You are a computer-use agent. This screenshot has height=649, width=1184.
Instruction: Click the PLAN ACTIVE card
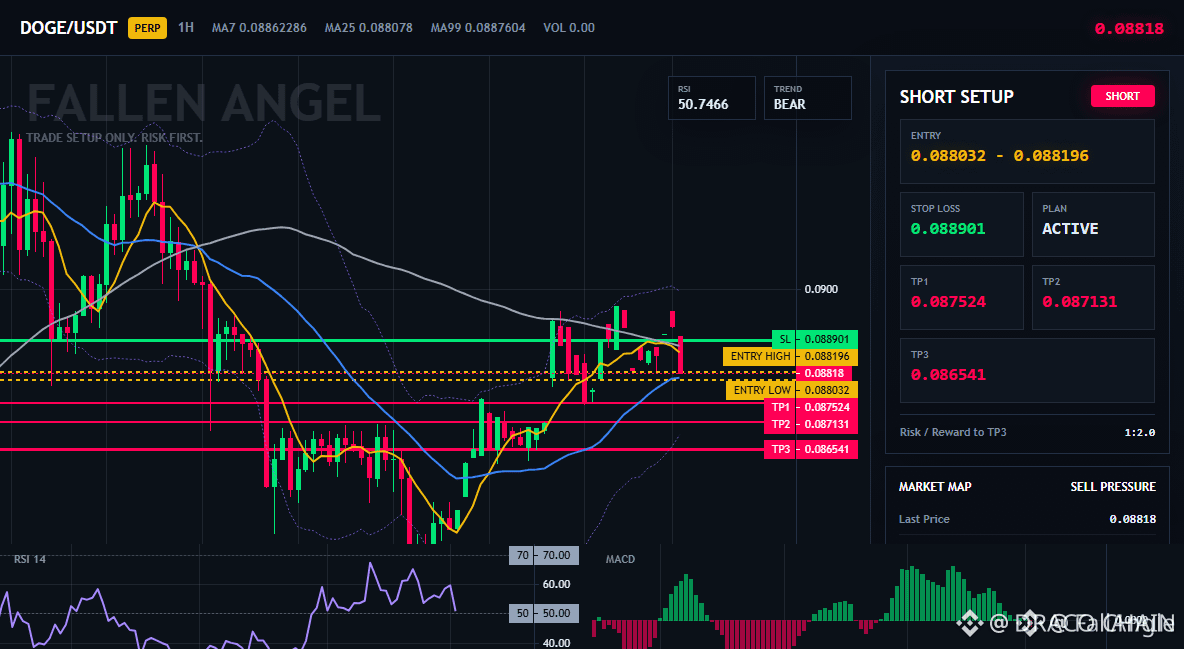click(1093, 224)
